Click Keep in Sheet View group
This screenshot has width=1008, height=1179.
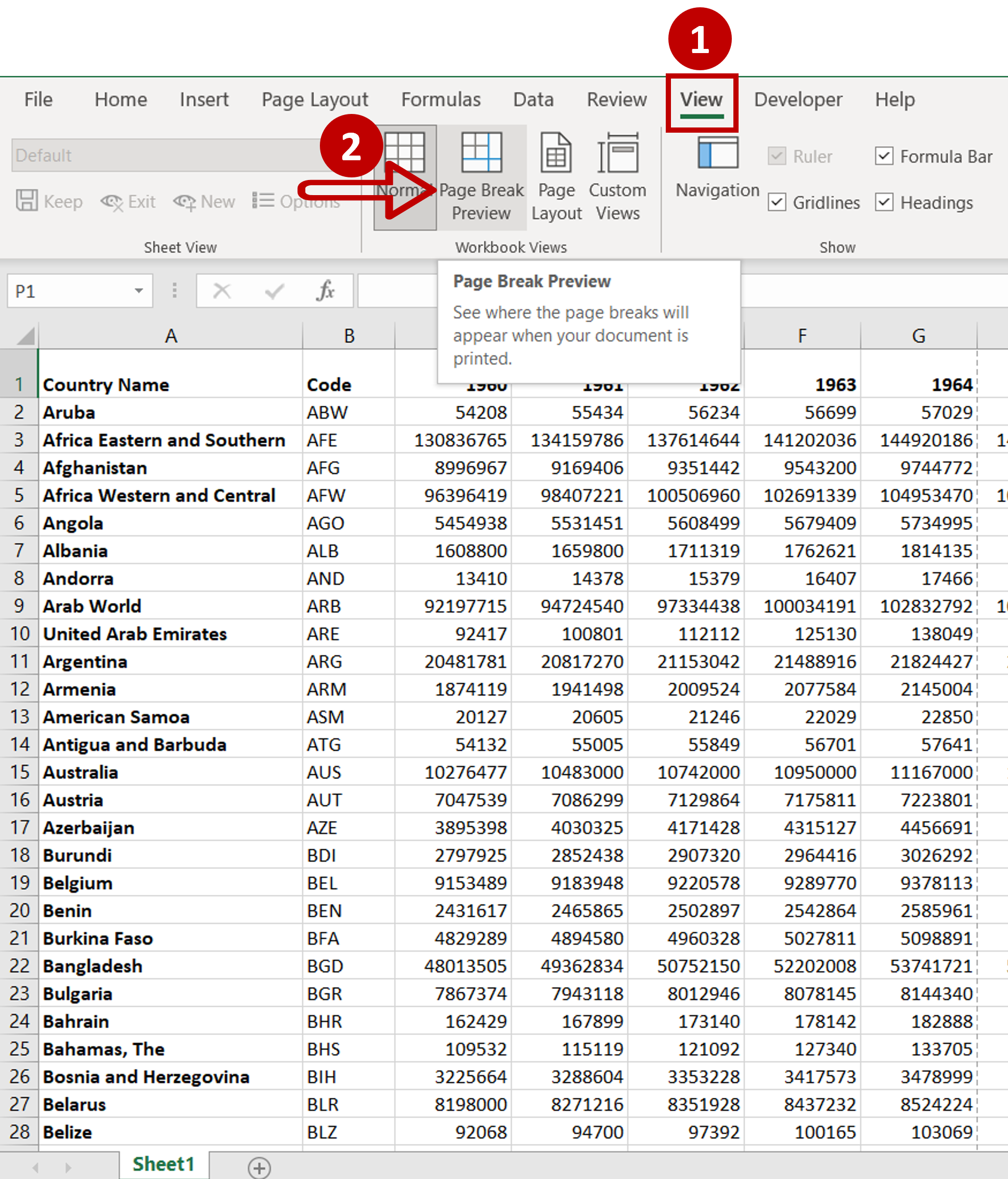(48, 201)
